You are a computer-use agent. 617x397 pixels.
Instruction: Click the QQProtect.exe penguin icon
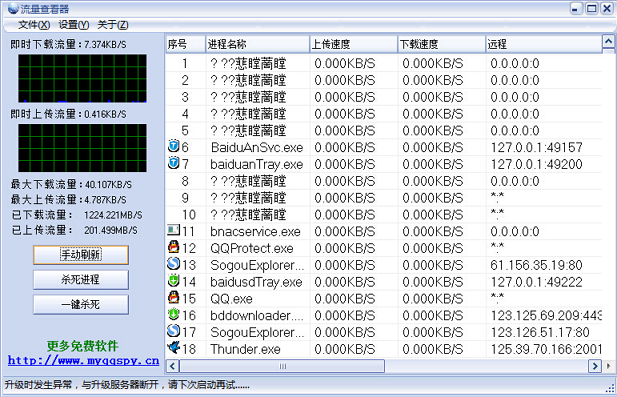[x=174, y=247]
